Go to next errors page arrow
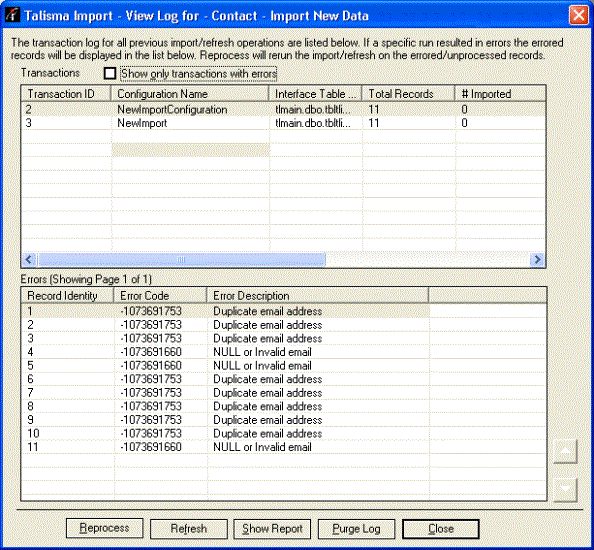Screen dimensions: 594x550 [x=565, y=490]
